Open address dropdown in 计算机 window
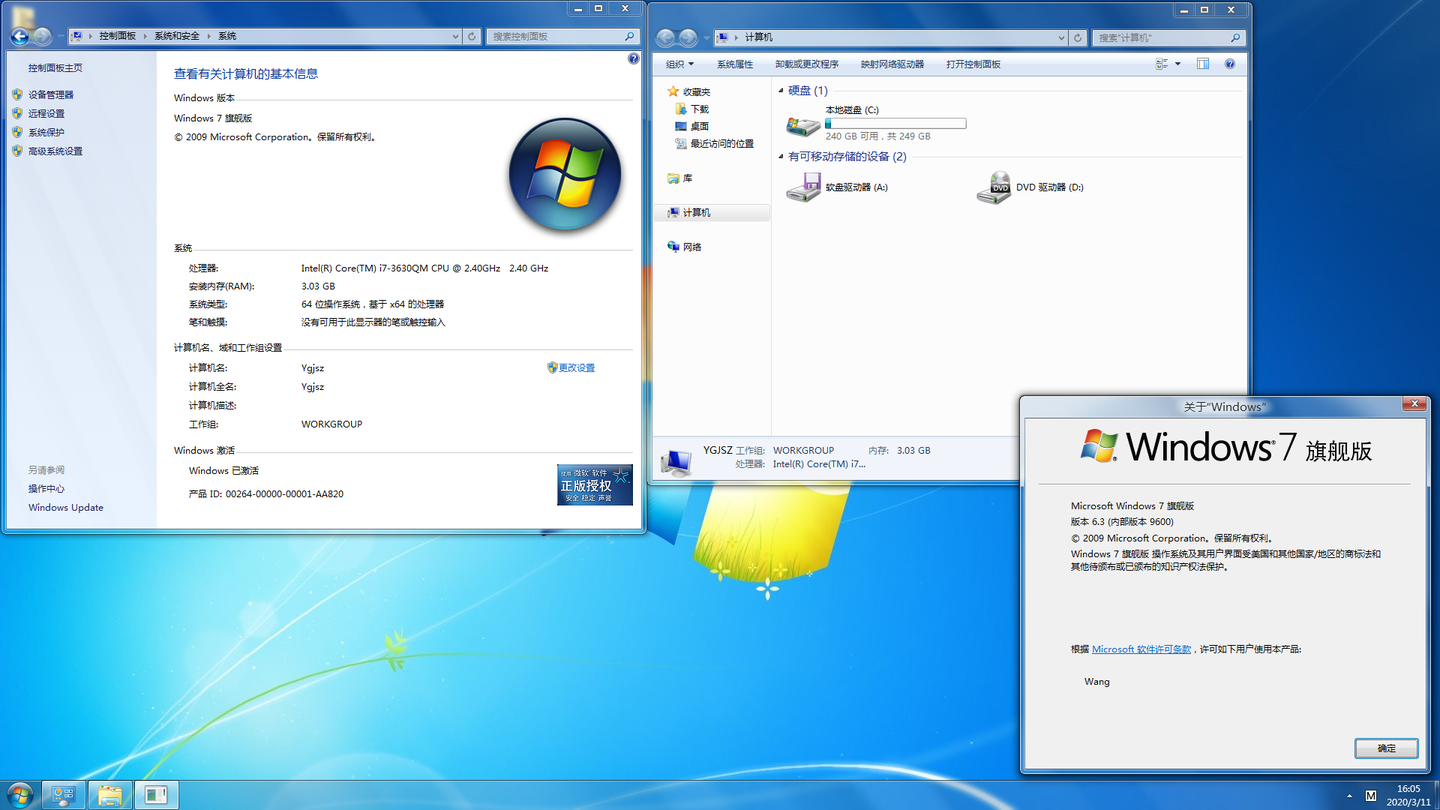 point(1061,38)
